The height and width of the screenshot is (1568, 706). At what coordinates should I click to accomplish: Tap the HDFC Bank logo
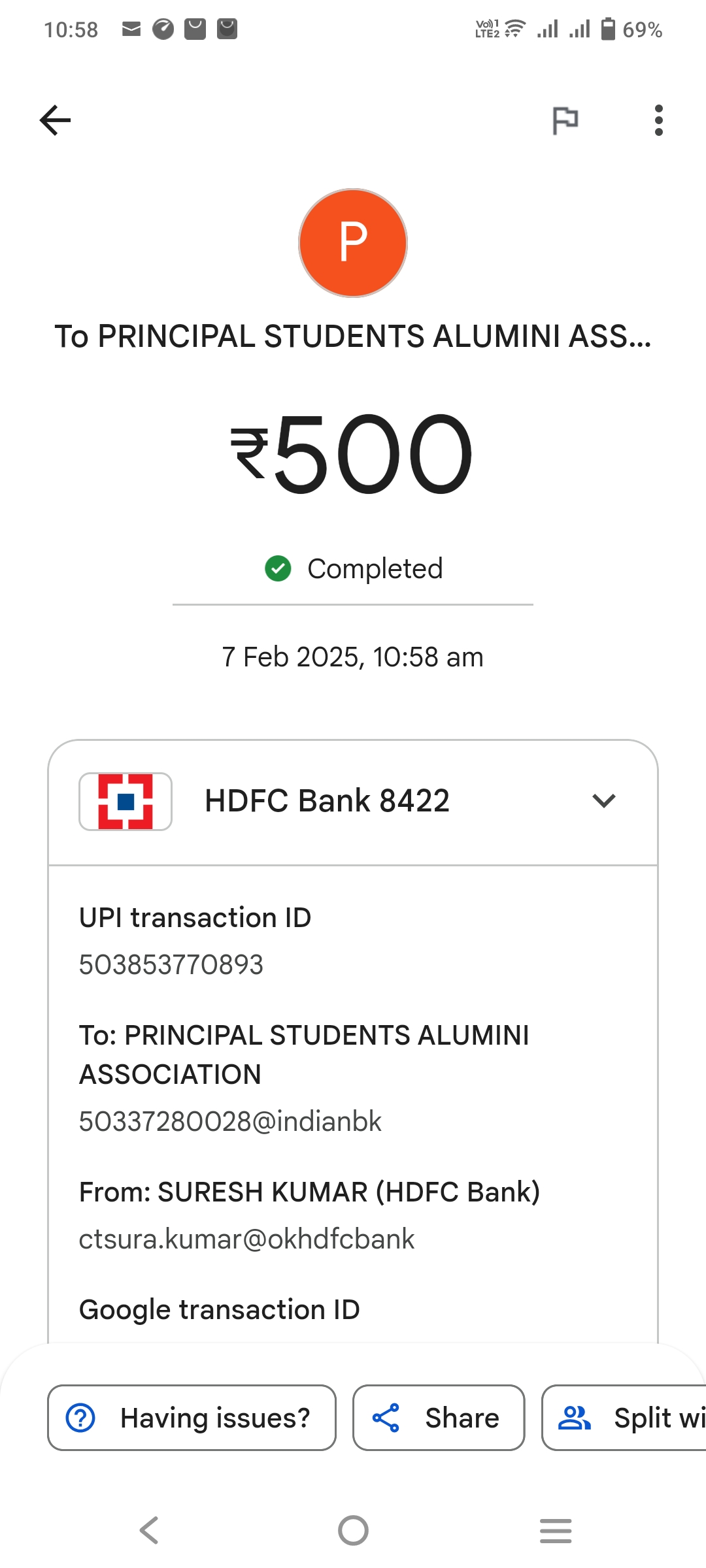126,801
